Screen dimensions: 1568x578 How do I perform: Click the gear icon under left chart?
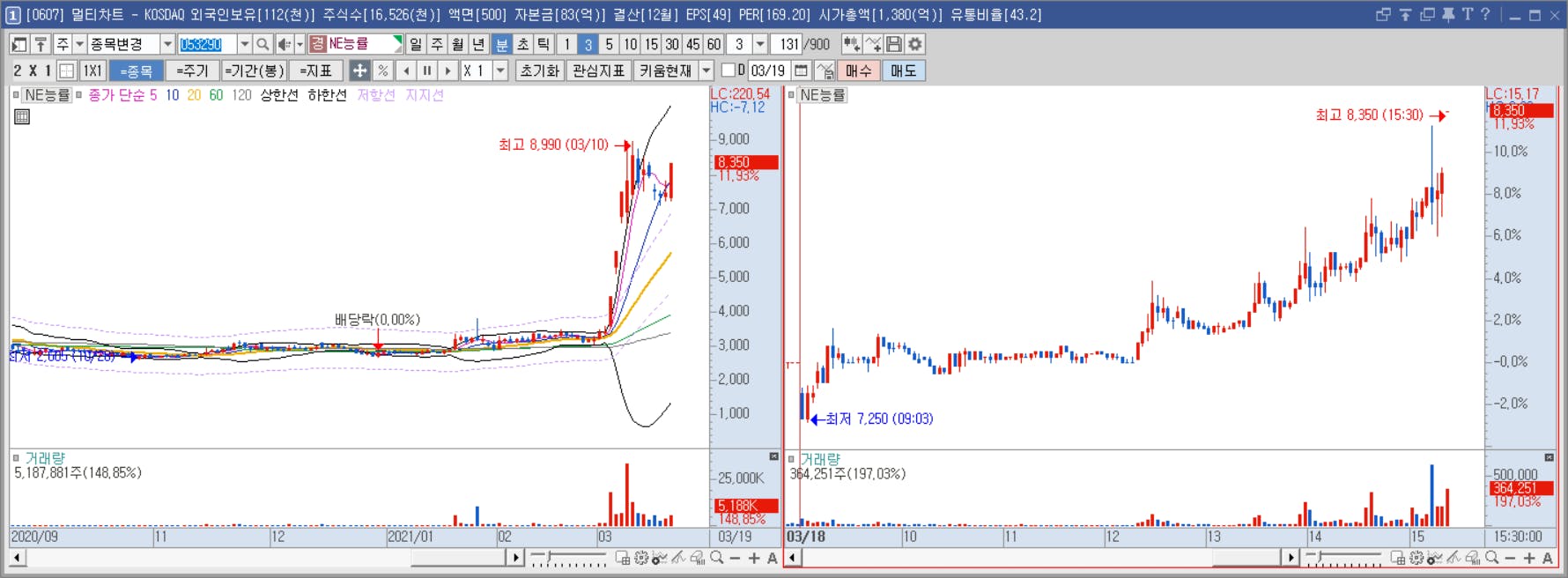[x=641, y=558]
